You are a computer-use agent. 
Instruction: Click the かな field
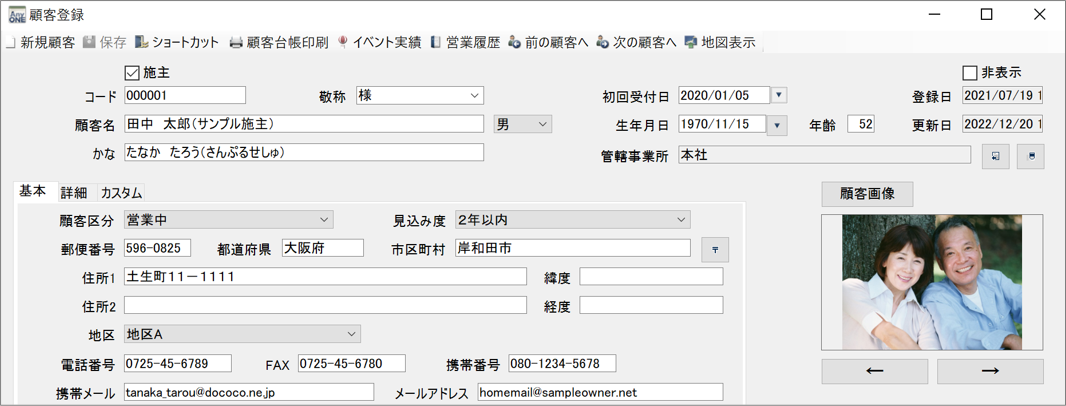point(304,152)
